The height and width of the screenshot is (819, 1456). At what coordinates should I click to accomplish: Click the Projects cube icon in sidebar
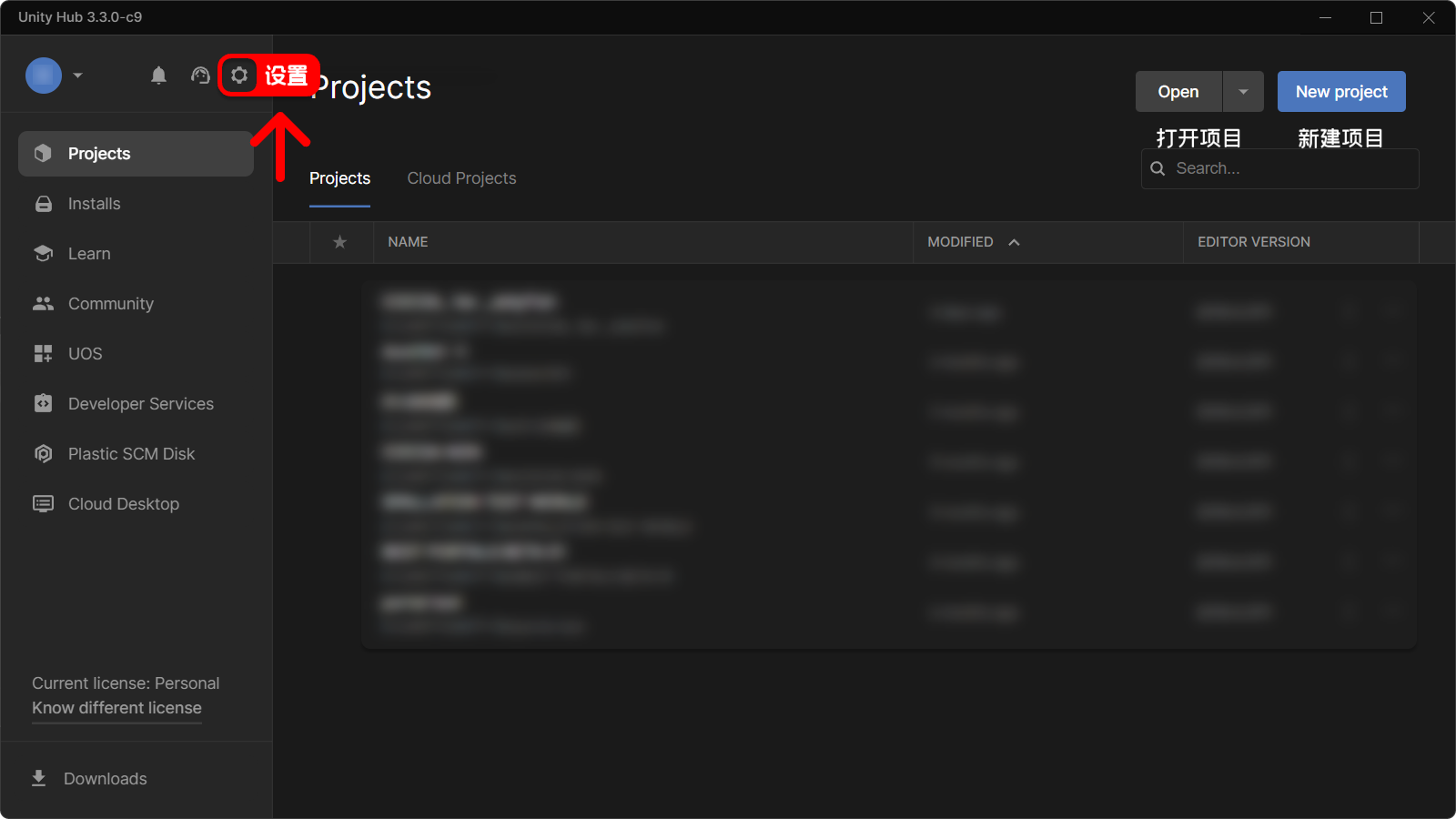click(43, 154)
